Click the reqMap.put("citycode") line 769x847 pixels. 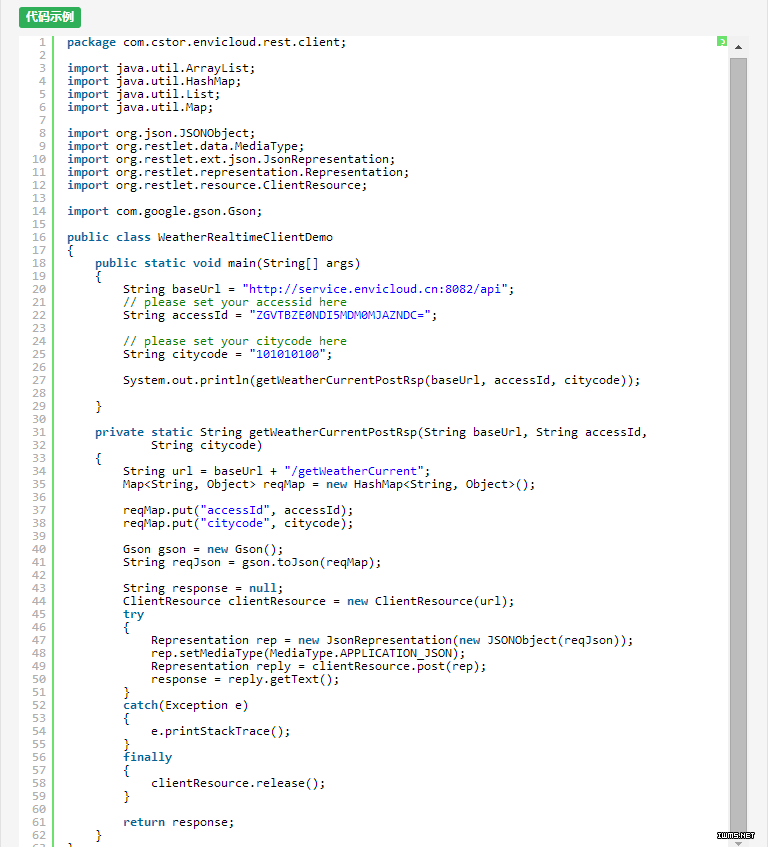pos(238,522)
